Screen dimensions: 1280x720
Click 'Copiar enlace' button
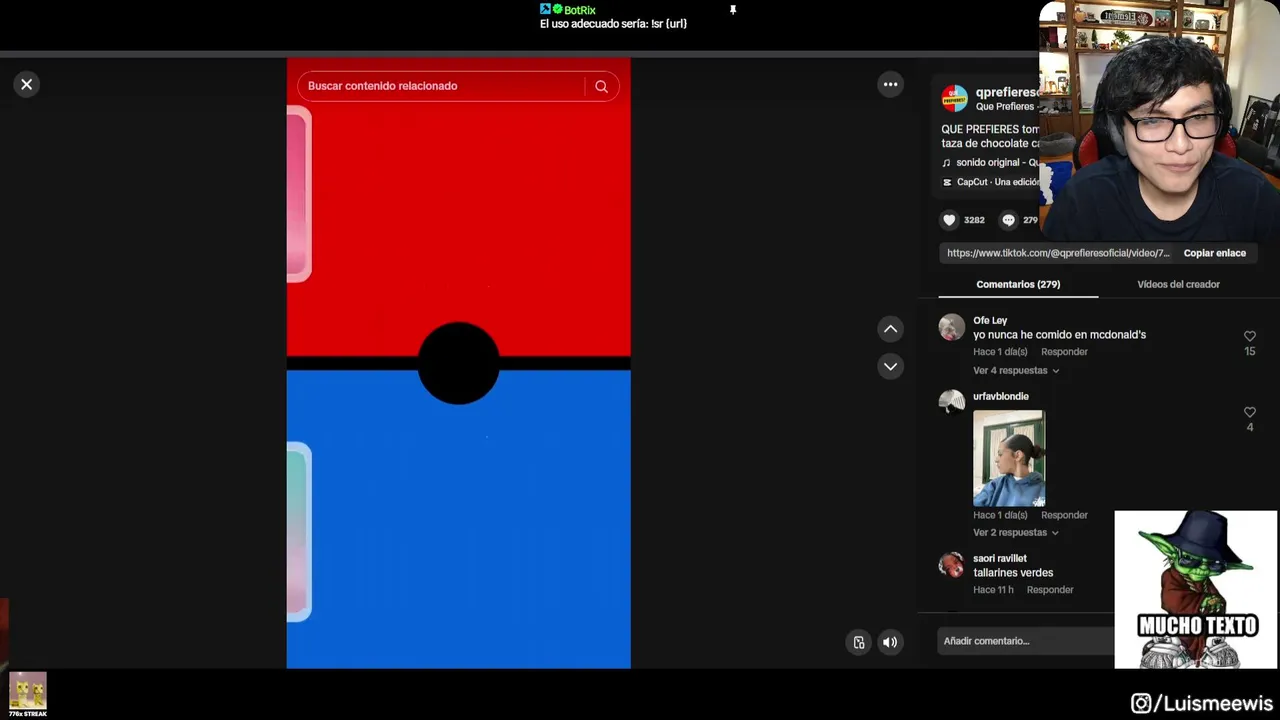[x=1214, y=253]
